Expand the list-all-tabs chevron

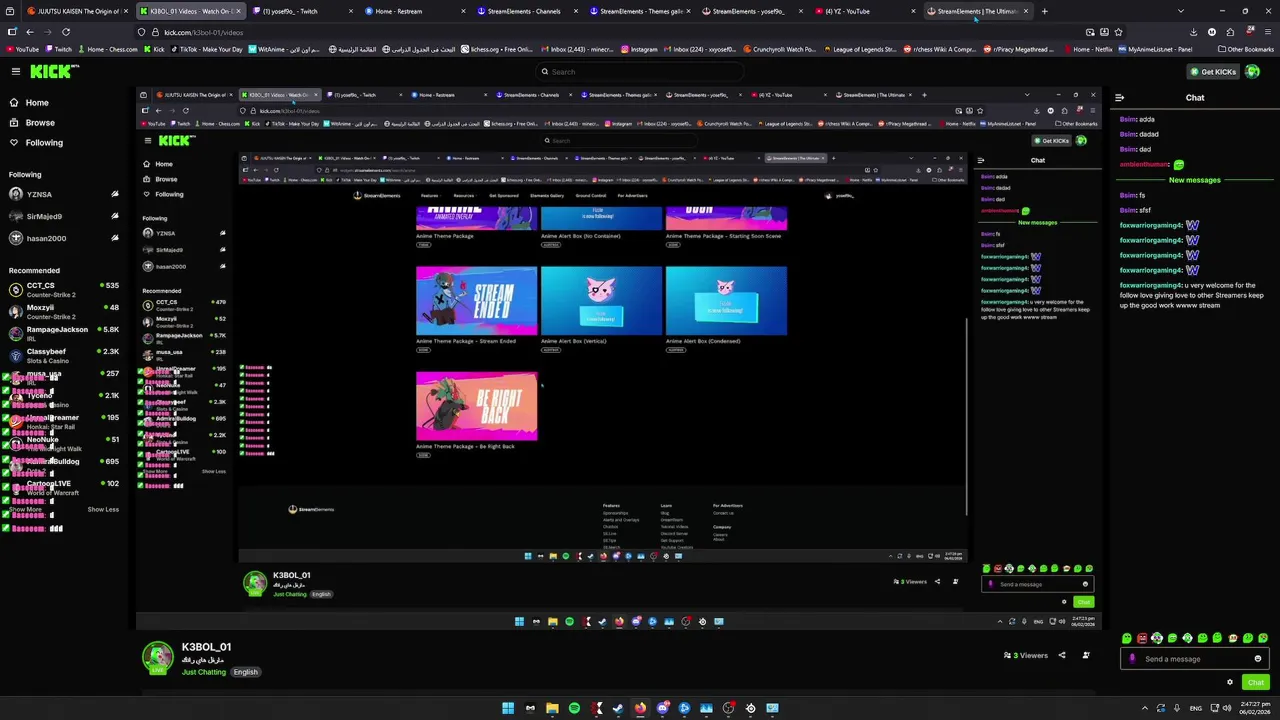1180,11
